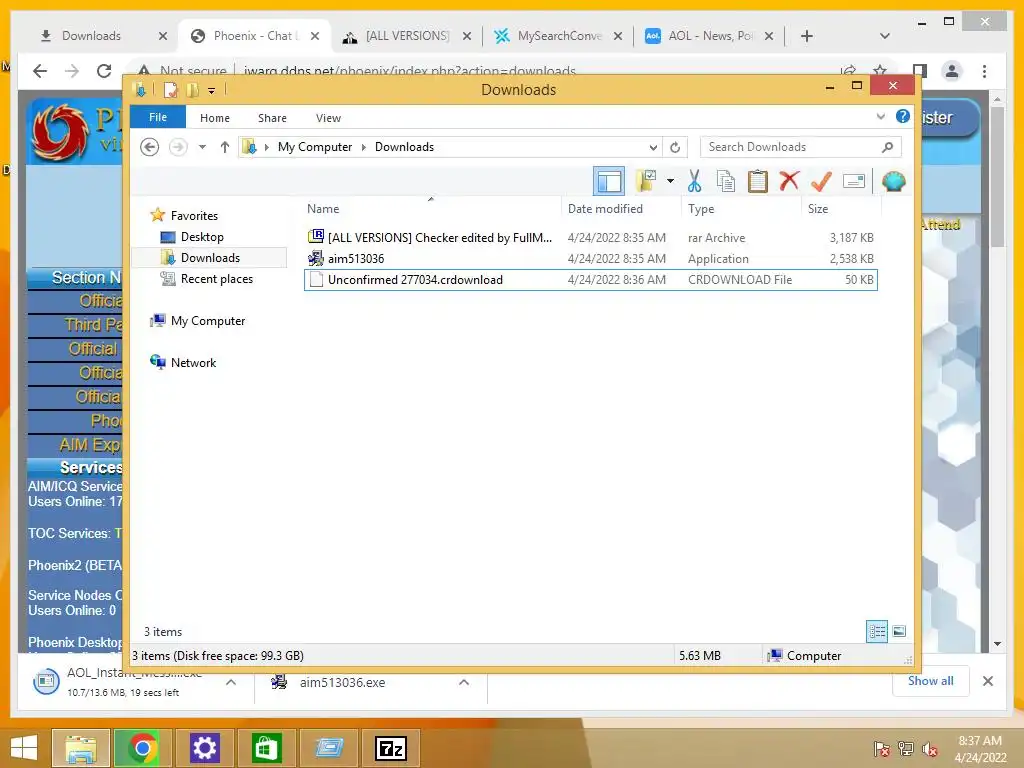
Task: Open the Explorer Help question mark
Action: point(903,117)
